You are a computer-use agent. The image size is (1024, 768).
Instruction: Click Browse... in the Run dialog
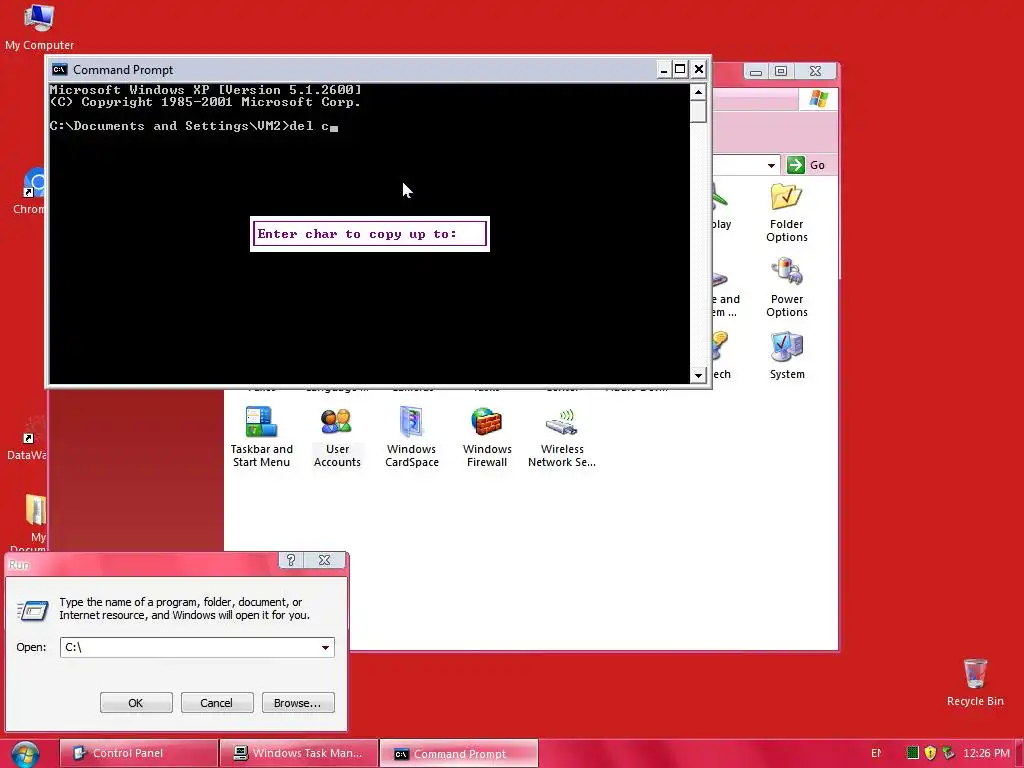(298, 703)
